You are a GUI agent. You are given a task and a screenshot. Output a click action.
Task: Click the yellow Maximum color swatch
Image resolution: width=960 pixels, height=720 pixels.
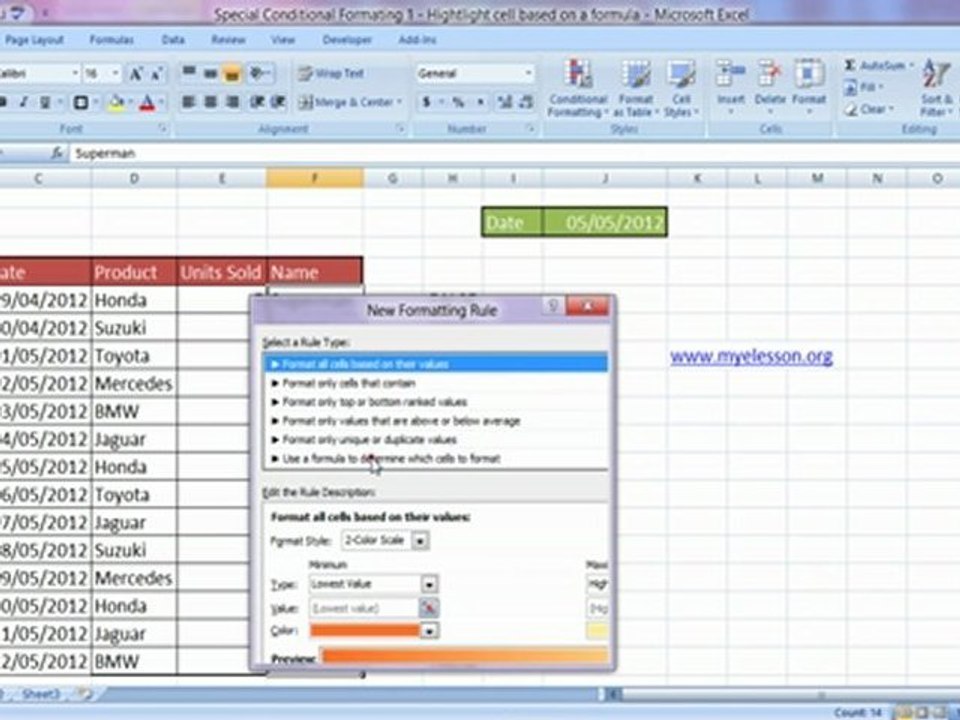(x=597, y=630)
